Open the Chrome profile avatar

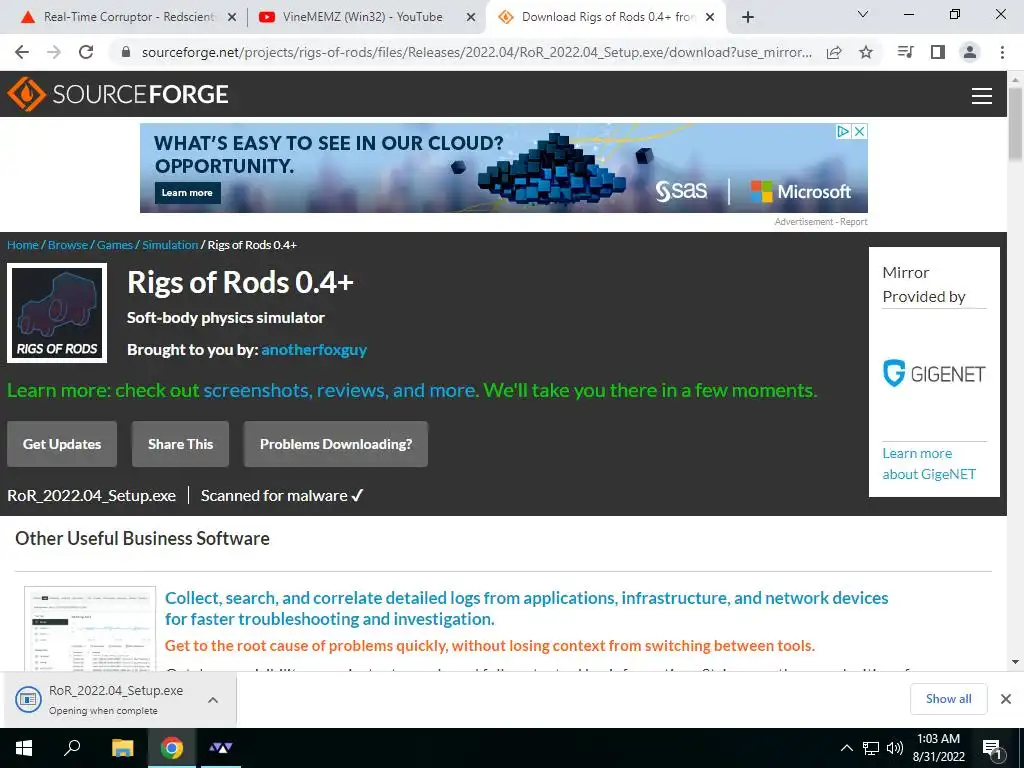pyautogui.click(x=970, y=52)
